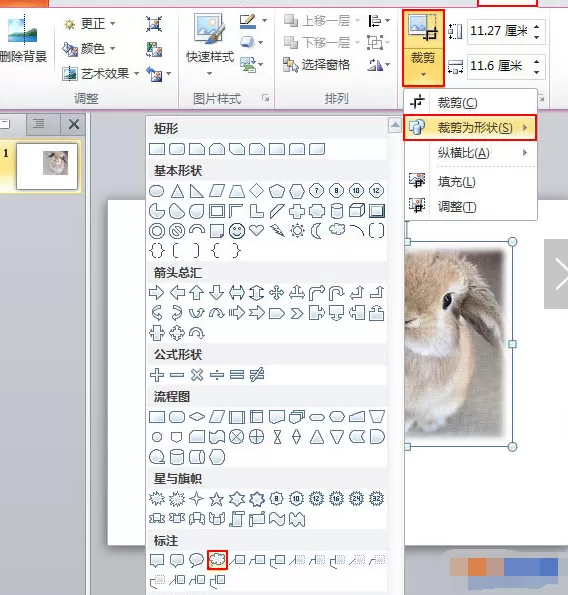
Task: Choose 调整(T) in the crop menu
Action: point(470,207)
